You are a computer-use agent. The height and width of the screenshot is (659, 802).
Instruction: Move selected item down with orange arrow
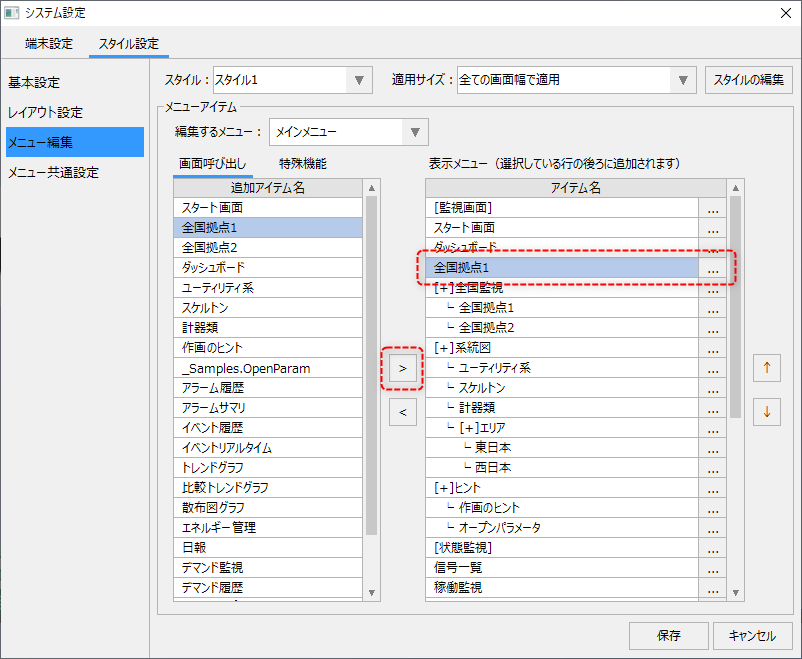point(766,411)
